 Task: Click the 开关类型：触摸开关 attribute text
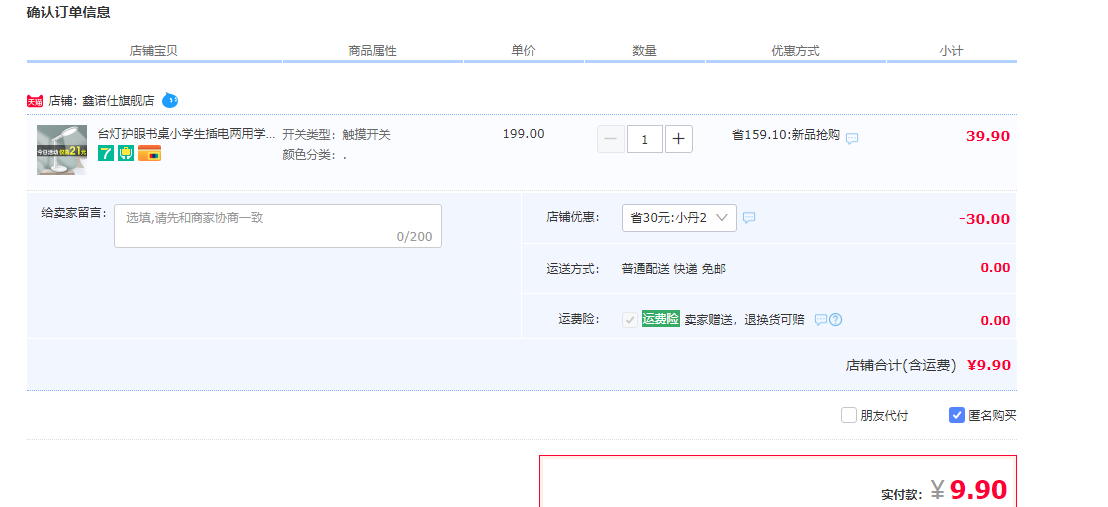coord(336,134)
